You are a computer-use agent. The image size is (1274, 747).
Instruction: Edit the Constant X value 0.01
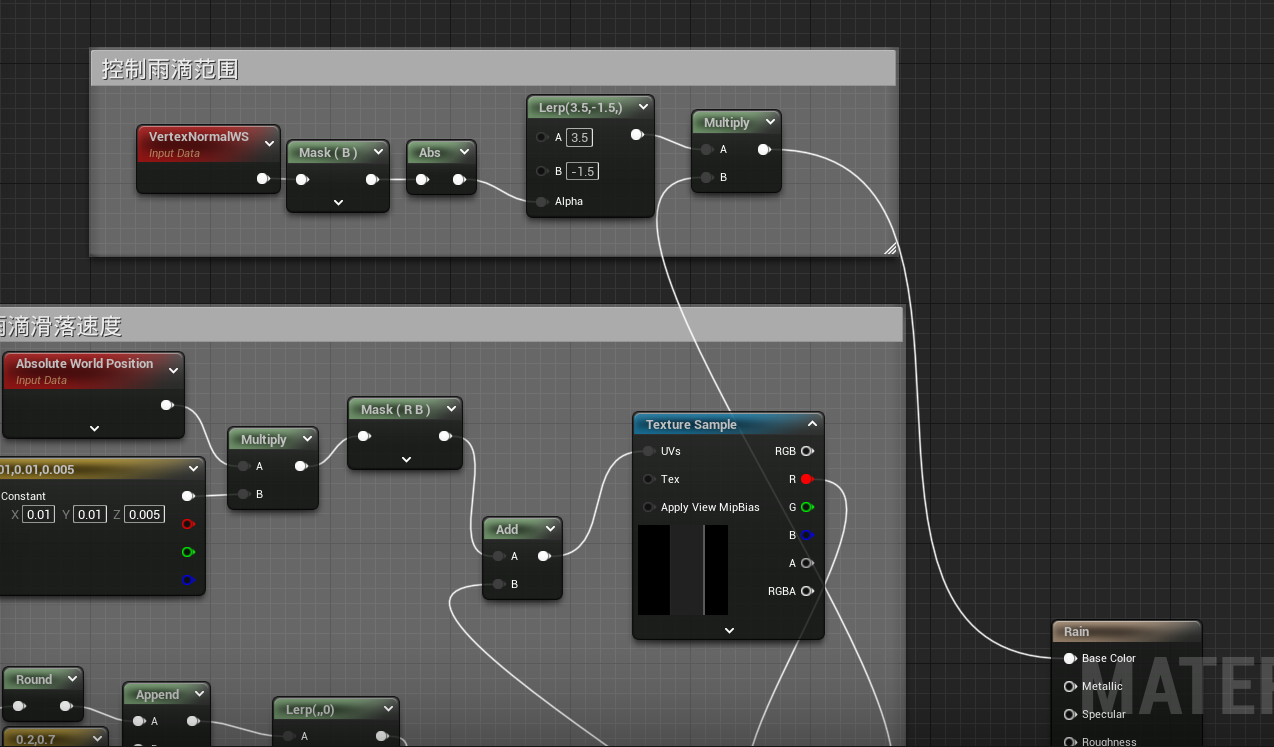(39, 514)
